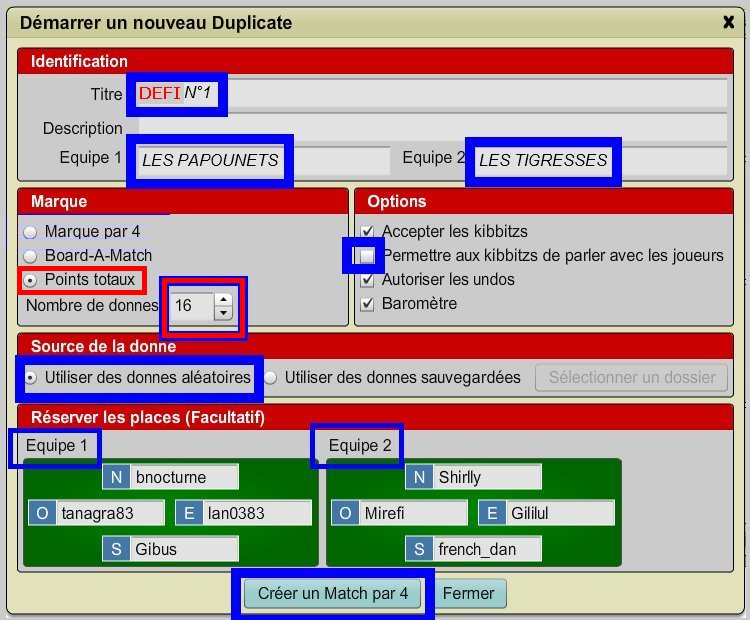Image resolution: width=750 pixels, height=620 pixels.
Task: Select Board-A-Match scoring option
Action: (31, 256)
